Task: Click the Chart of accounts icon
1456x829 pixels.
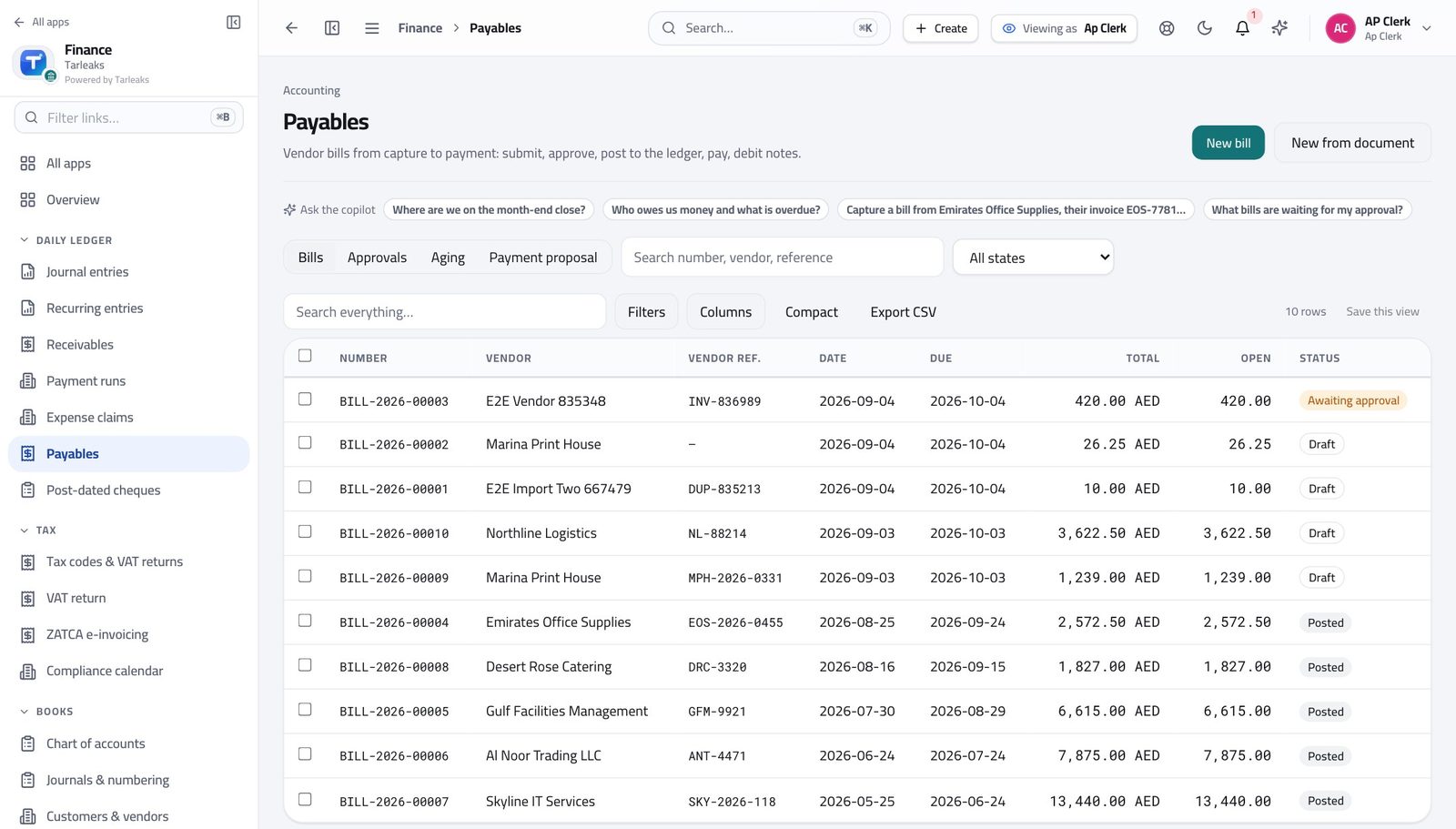Action: pos(28,744)
